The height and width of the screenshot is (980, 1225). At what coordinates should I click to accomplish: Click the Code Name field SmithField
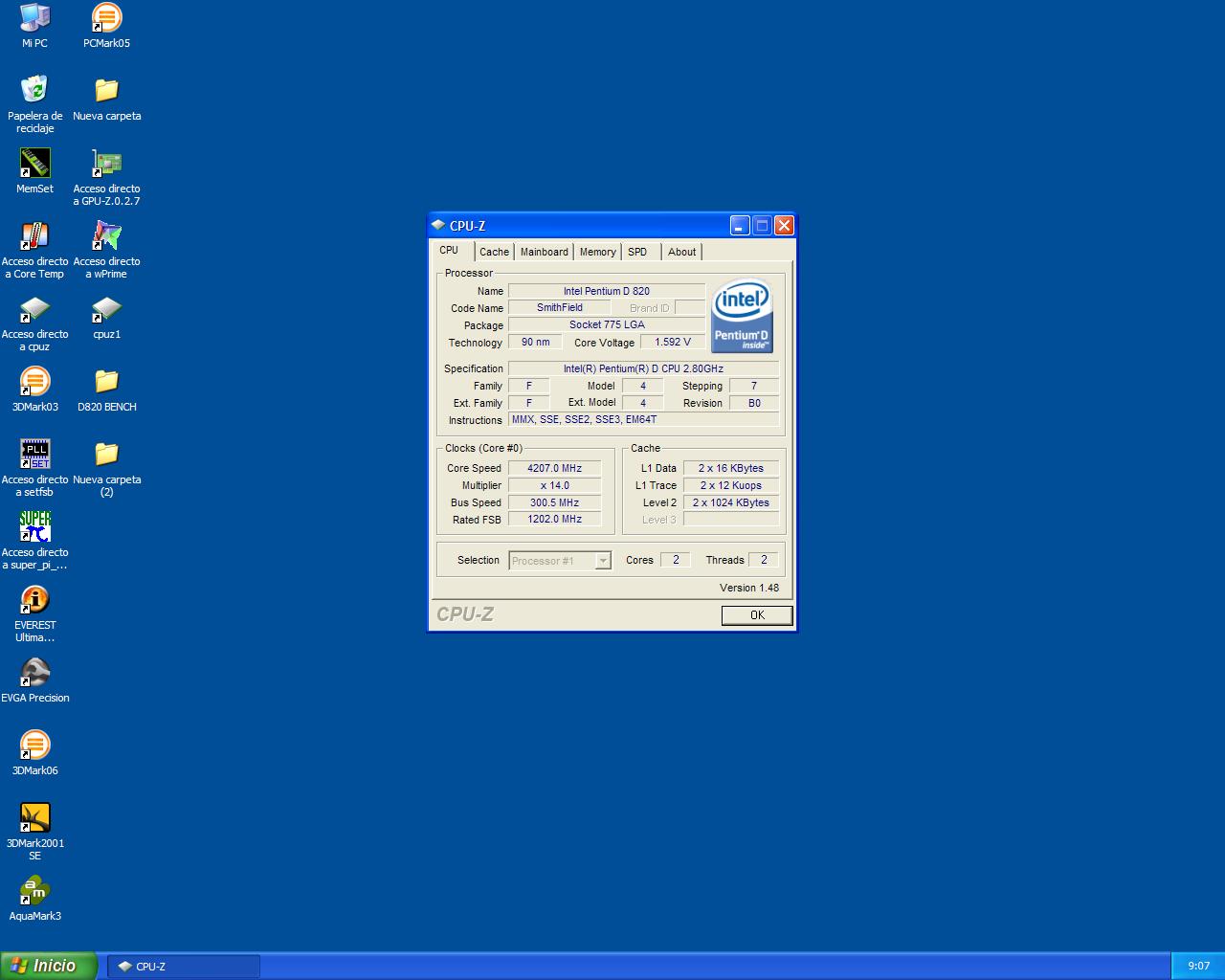click(560, 307)
